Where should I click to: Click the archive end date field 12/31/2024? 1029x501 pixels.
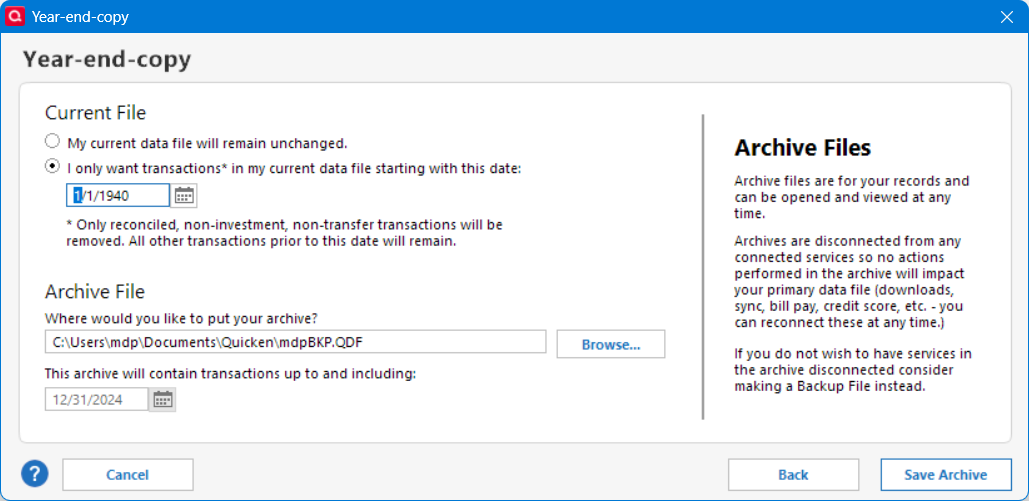coord(96,399)
